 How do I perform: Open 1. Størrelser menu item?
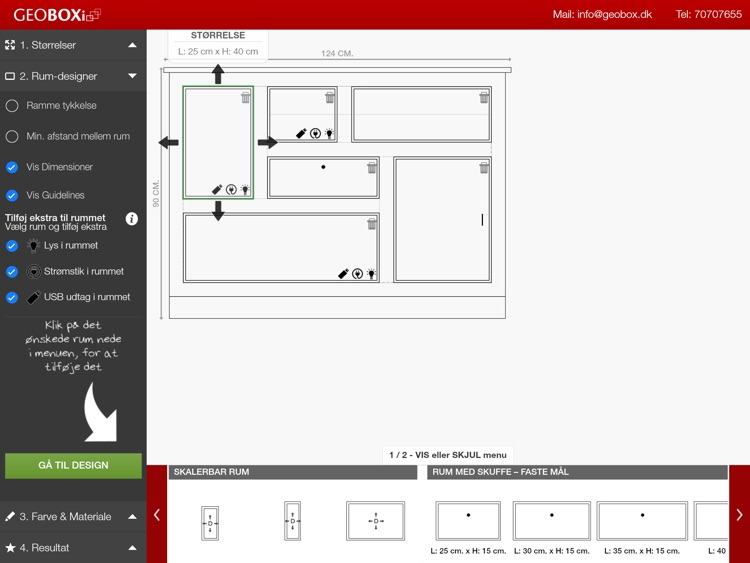pos(73,45)
